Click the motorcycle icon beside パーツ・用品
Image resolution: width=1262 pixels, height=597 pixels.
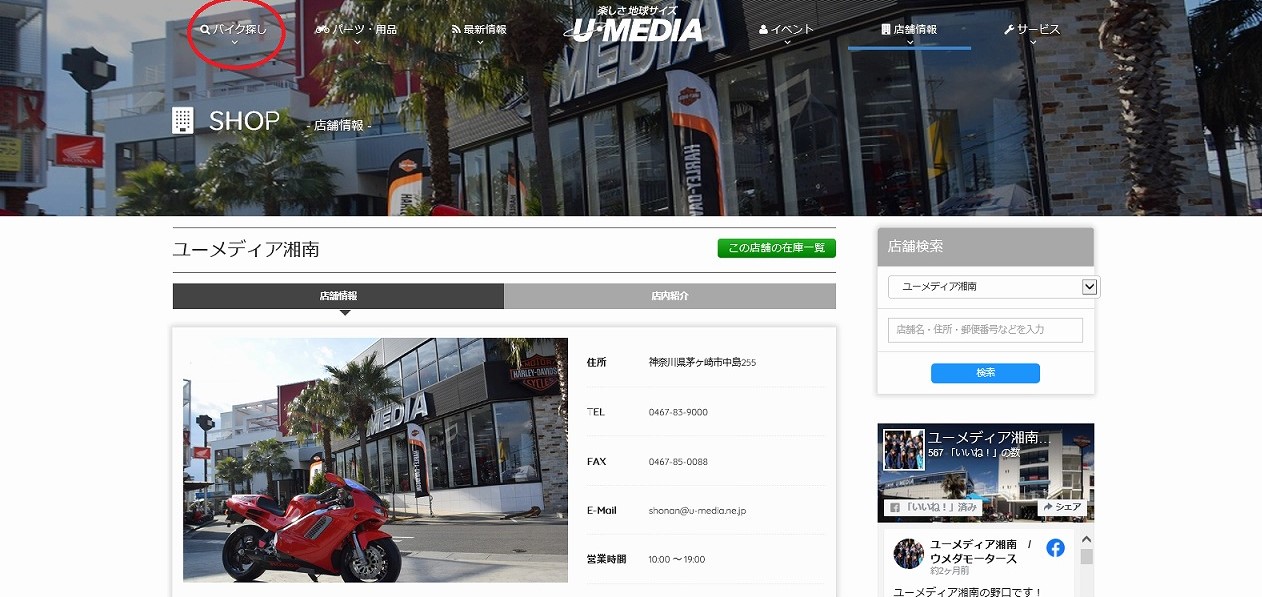[321, 30]
